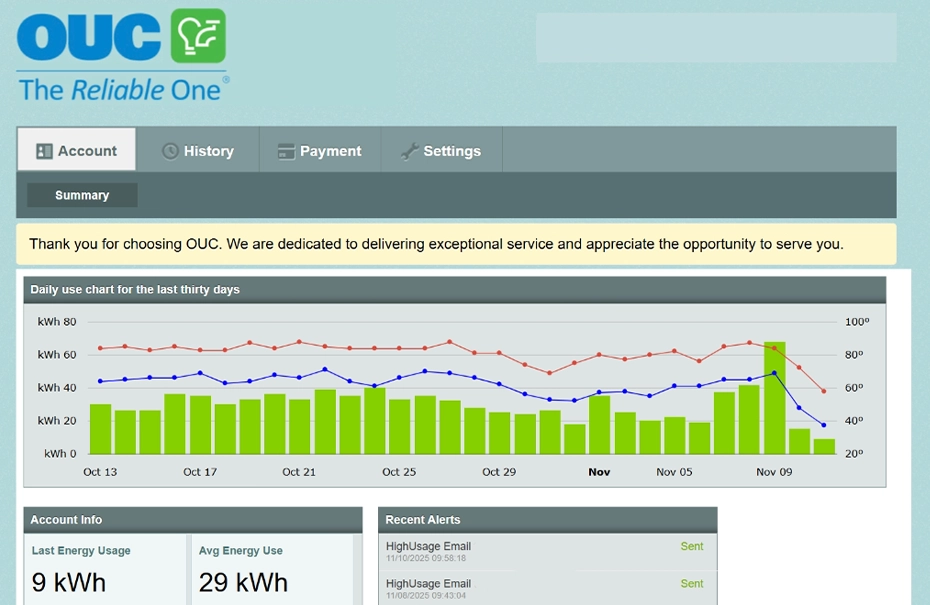The width and height of the screenshot is (930, 605).
Task: Open the Payment tab
Action: click(x=320, y=151)
